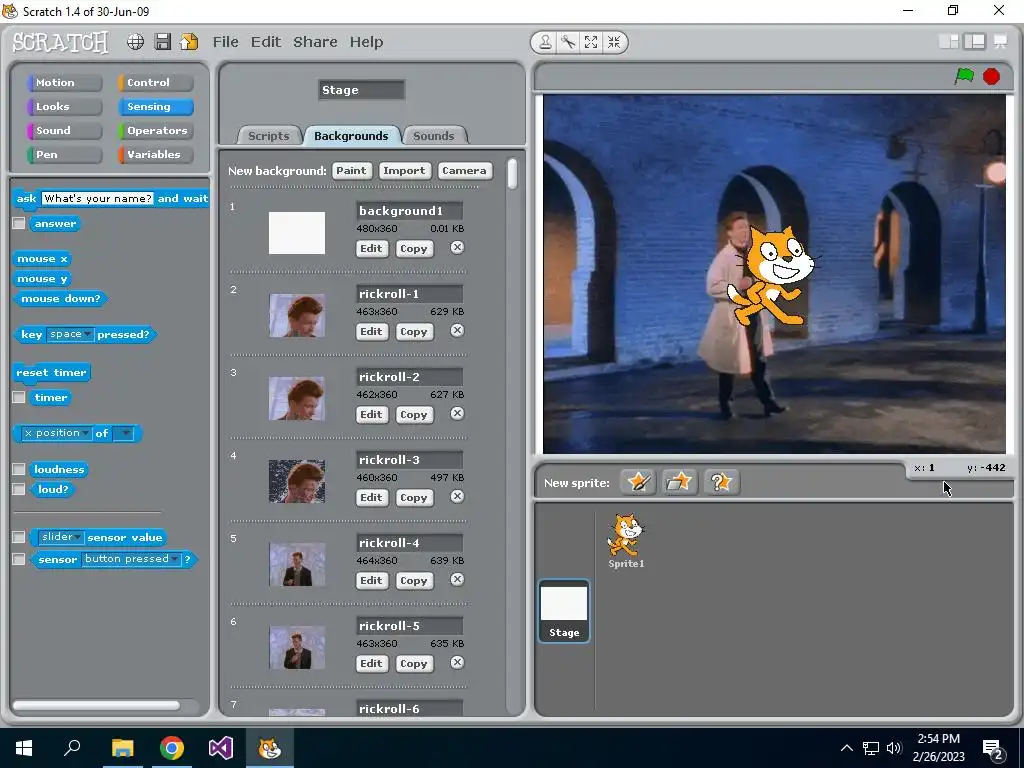Click the share project icon
This screenshot has height=768, width=1024.
click(x=189, y=42)
